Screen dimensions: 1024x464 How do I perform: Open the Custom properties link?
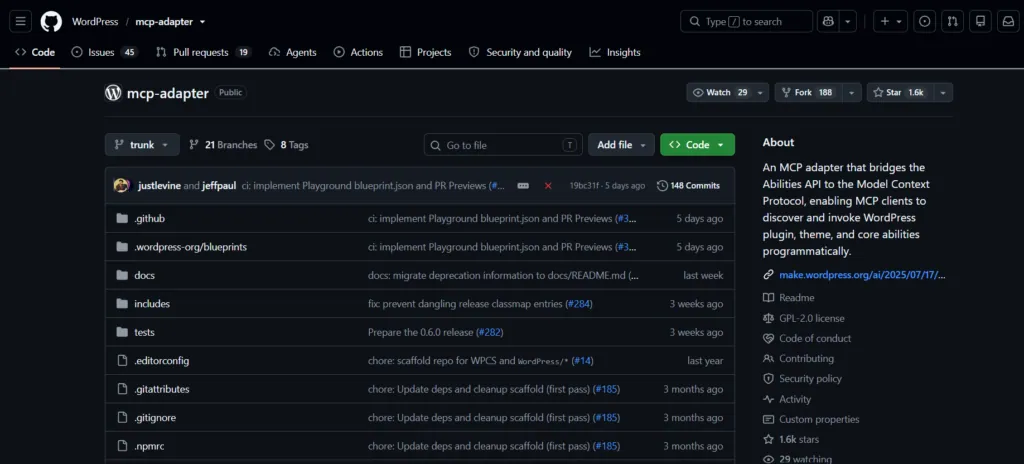(819, 419)
